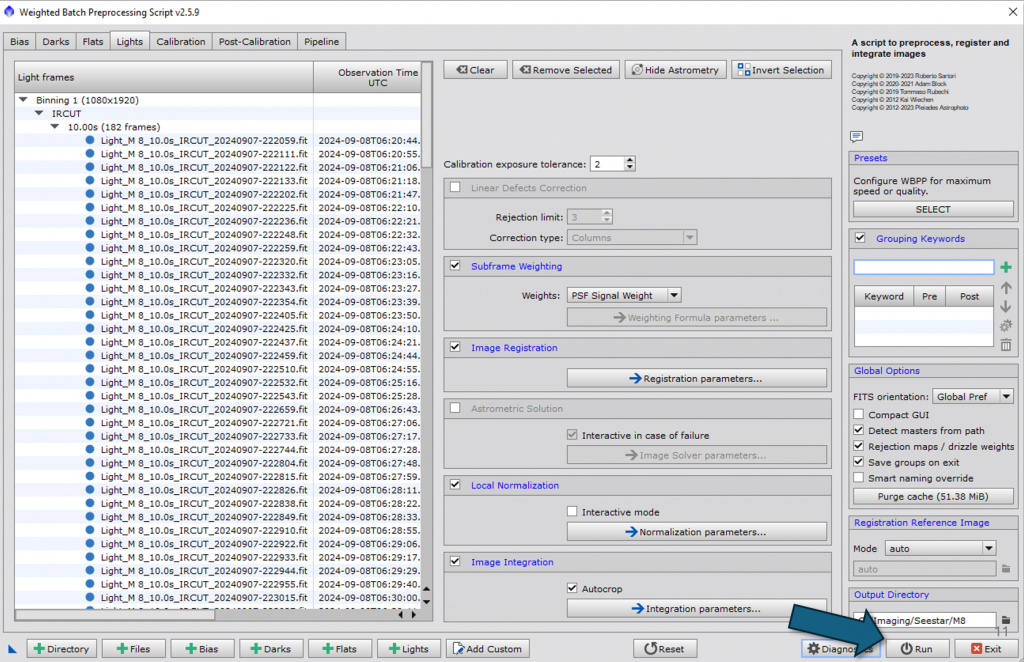Move grouping keyword up with arrow icon
This screenshot has width=1024, height=662.
point(1006,288)
